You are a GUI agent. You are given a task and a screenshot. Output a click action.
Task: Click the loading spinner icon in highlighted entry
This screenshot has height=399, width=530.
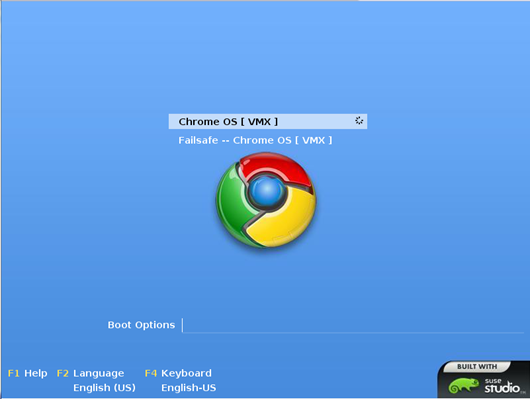(359, 120)
